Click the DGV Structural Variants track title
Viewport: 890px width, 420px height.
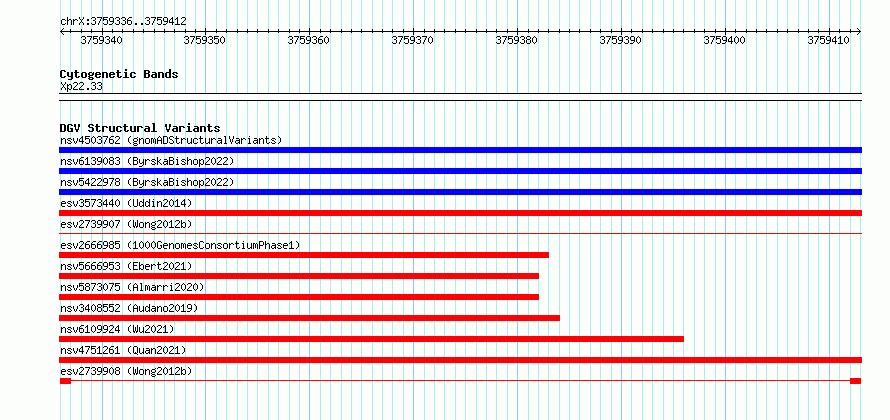tap(140, 128)
